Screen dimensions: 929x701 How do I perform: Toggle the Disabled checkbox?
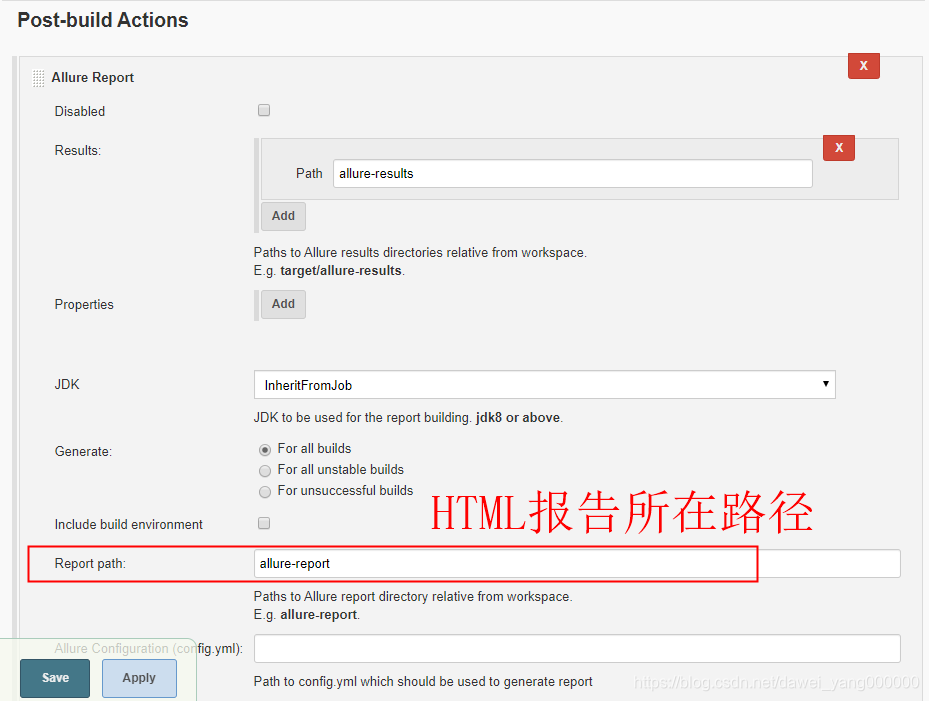[264, 110]
